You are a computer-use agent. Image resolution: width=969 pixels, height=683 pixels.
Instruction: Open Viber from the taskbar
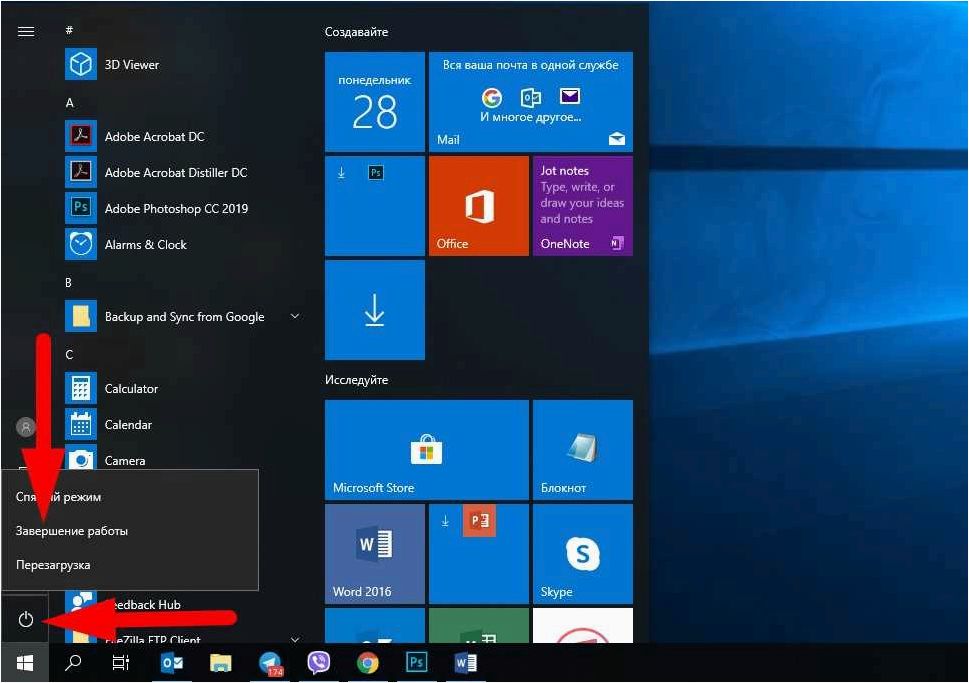coord(318,663)
